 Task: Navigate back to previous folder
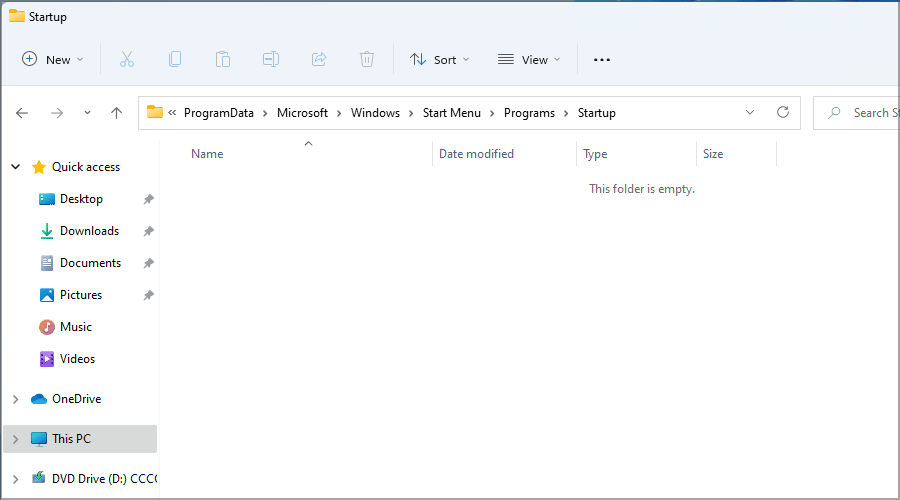[22, 113]
